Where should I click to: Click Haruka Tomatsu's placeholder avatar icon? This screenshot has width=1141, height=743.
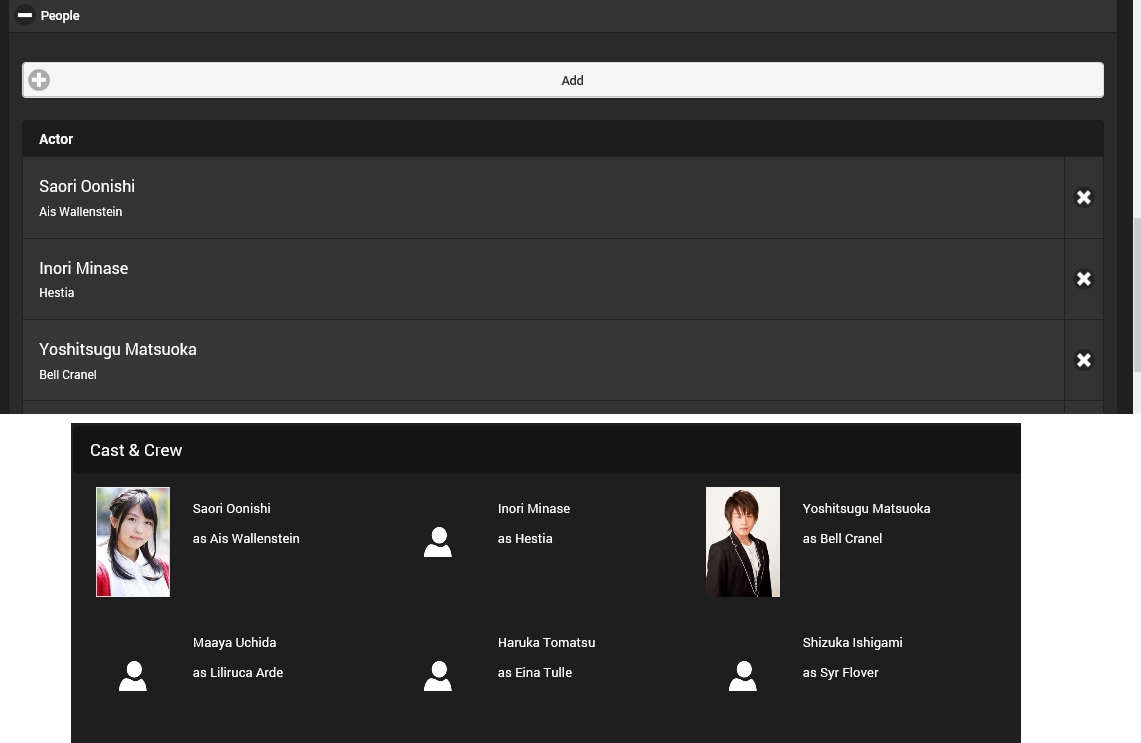point(438,676)
